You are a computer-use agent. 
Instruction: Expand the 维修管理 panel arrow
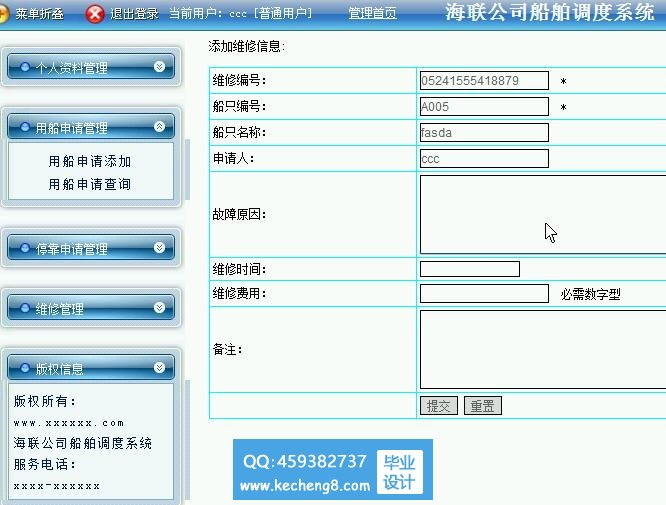coord(159,308)
